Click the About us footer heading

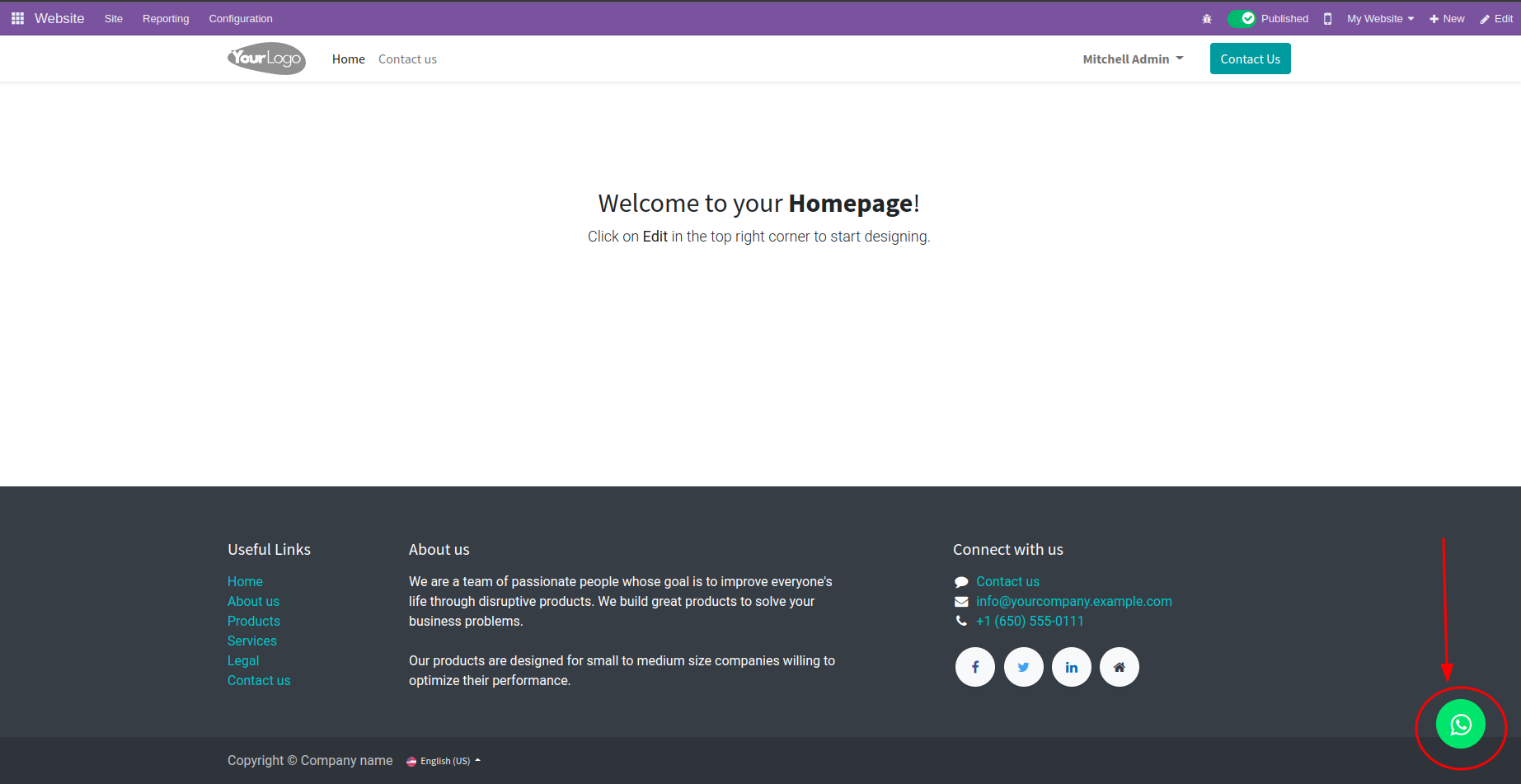439,549
